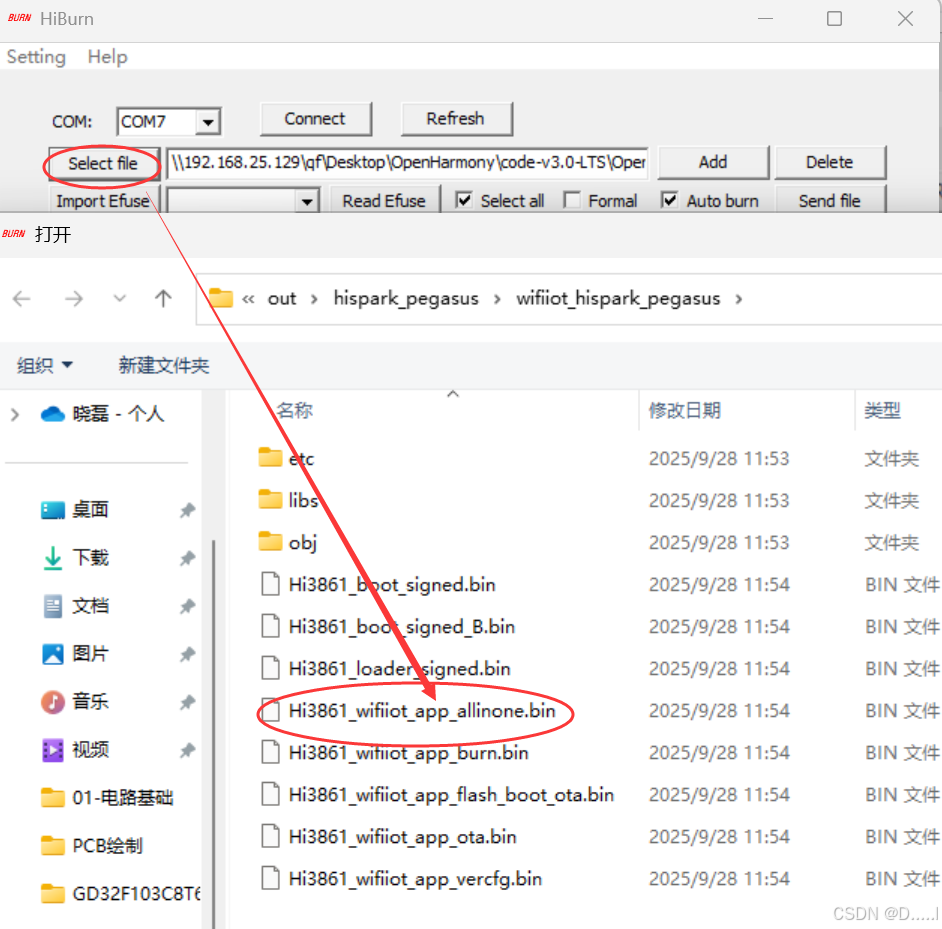Click the wifiiot_hispark_pegasus breadcrumb segment
The width and height of the screenshot is (942, 929).
618,299
